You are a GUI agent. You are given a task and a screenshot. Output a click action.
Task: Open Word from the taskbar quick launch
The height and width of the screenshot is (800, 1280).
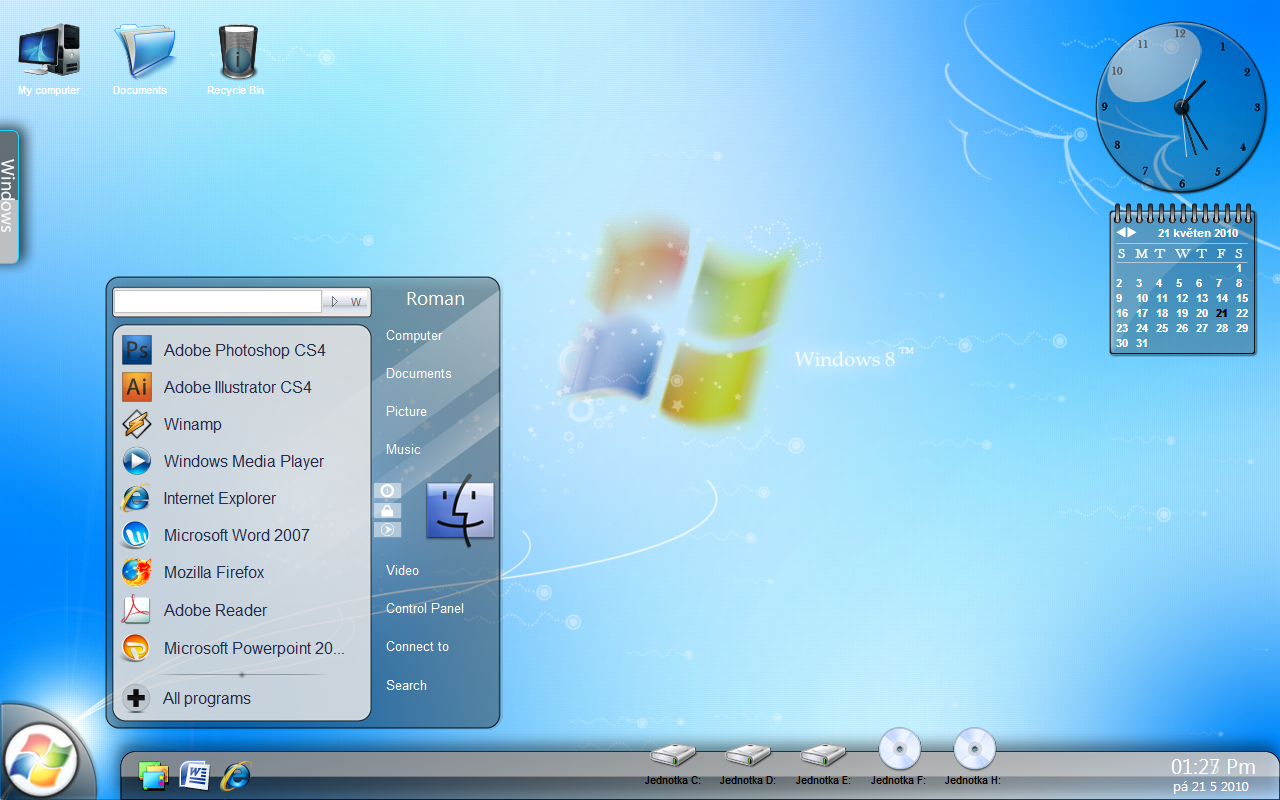coord(195,775)
